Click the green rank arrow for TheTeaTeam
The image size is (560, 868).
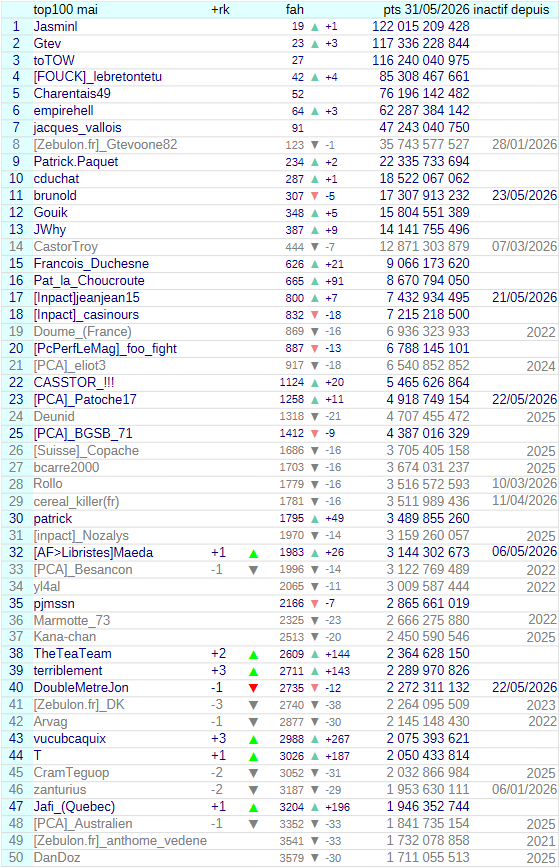pyautogui.click(x=253, y=654)
